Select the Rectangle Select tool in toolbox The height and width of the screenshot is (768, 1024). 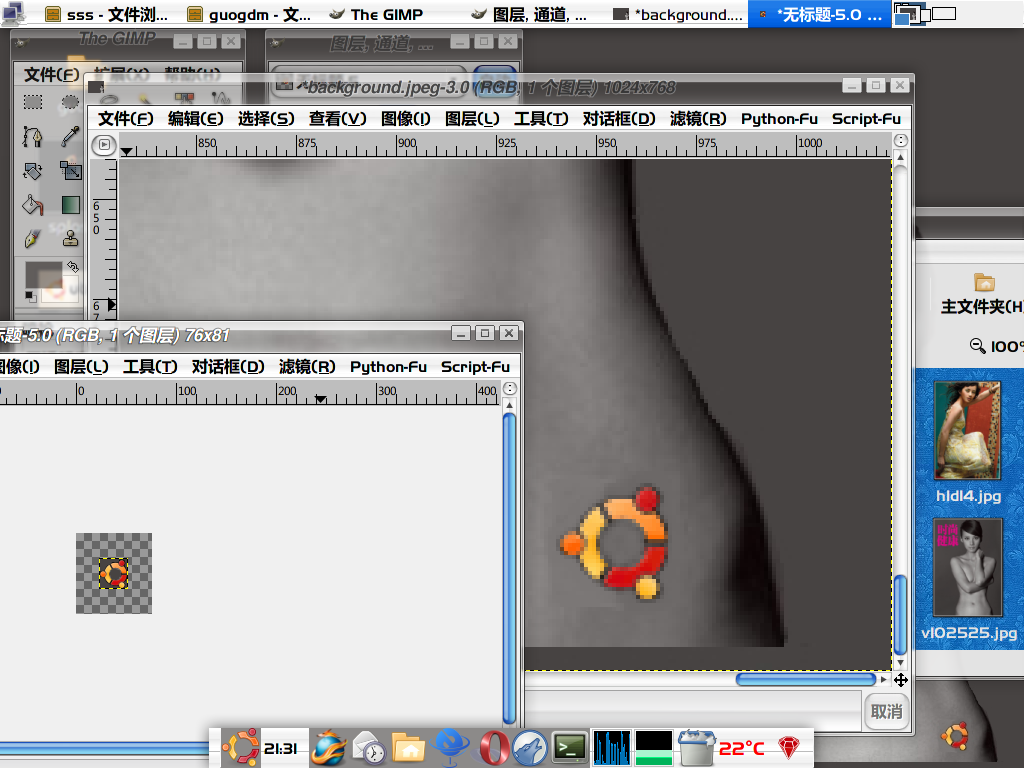point(33,102)
